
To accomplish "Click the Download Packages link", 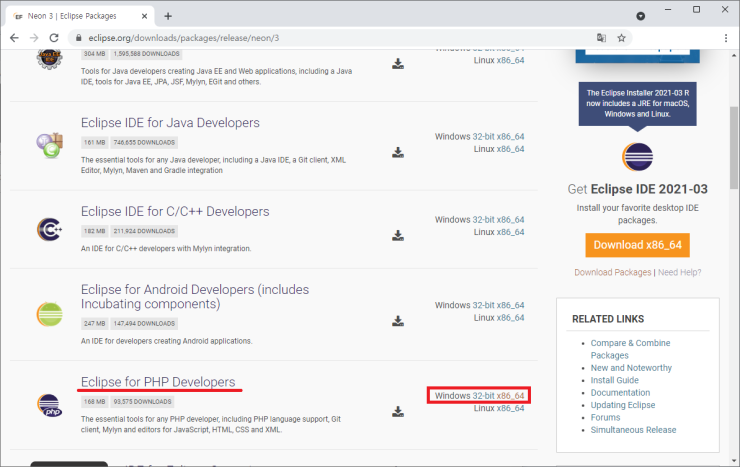I will (612, 272).
